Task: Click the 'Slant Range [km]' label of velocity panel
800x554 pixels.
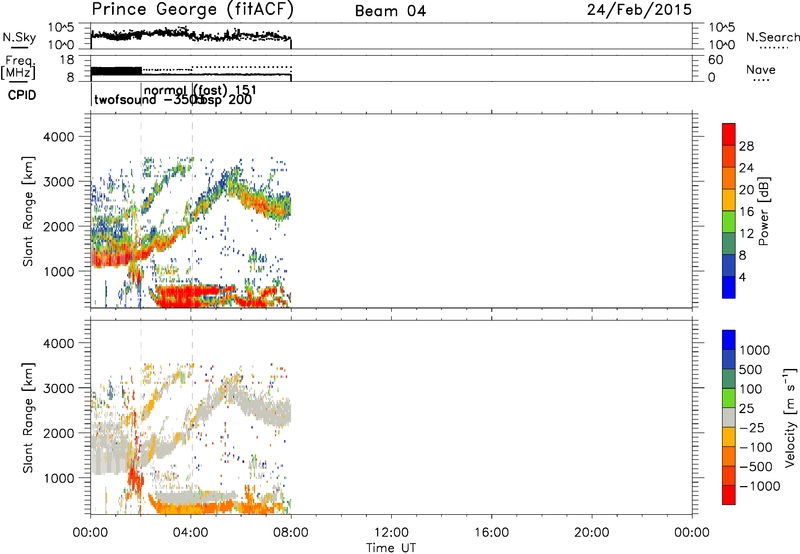Action: coord(28,418)
